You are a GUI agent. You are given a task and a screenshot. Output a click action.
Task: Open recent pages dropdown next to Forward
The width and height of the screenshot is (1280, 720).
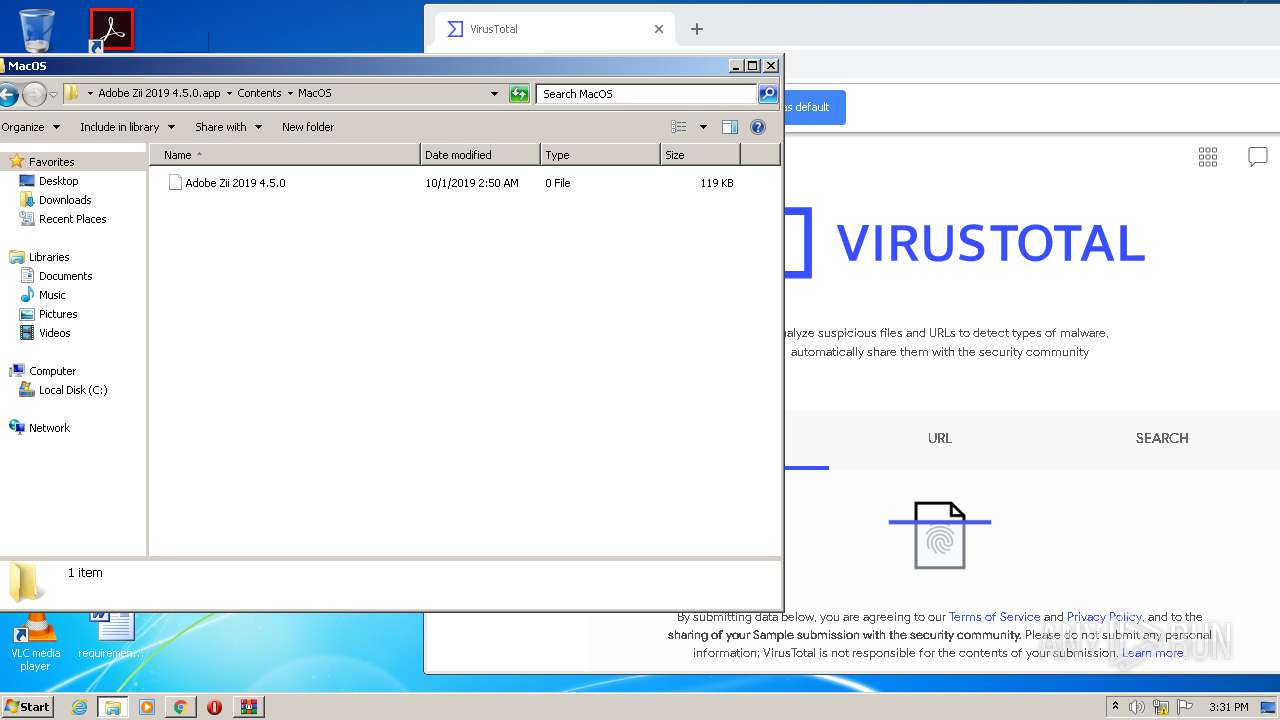[53, 94]
